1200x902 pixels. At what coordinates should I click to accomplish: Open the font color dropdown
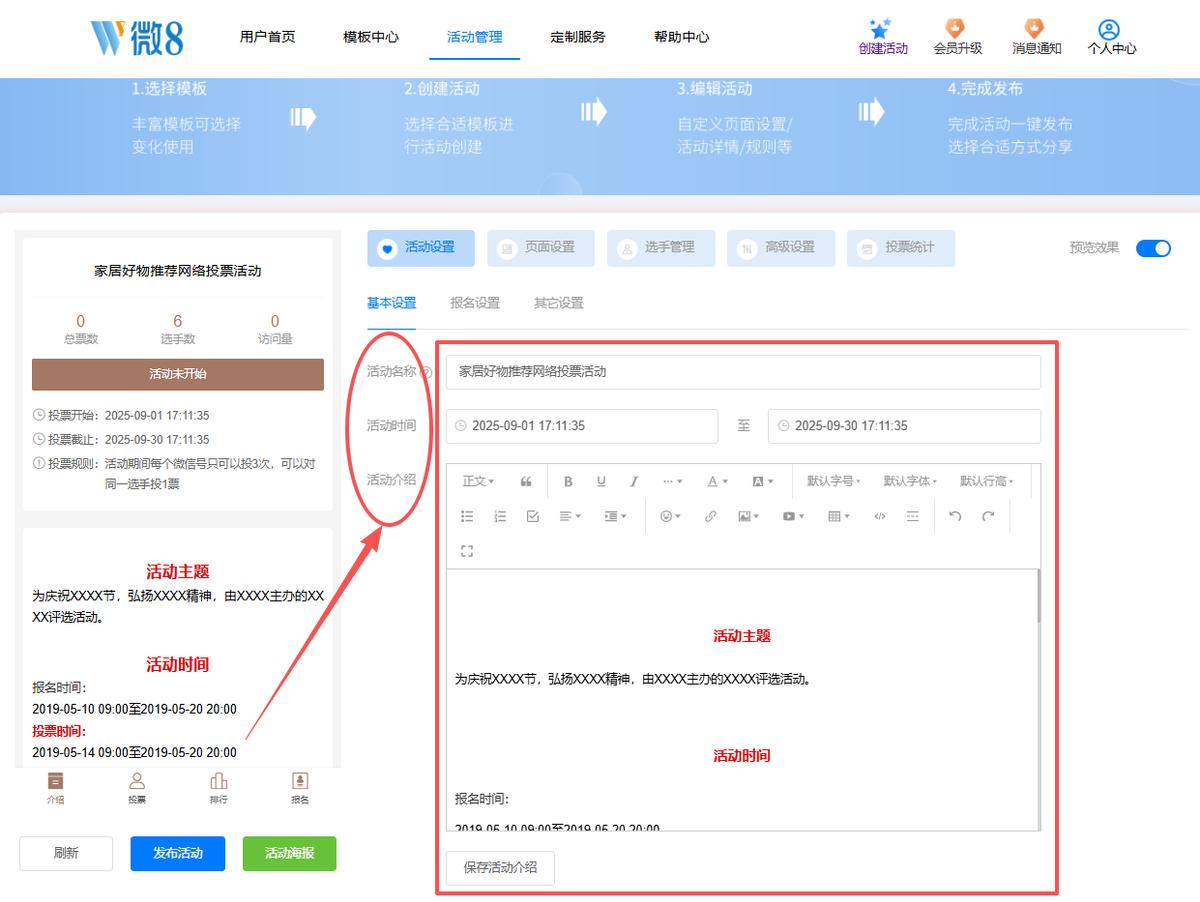coord(717,481)
